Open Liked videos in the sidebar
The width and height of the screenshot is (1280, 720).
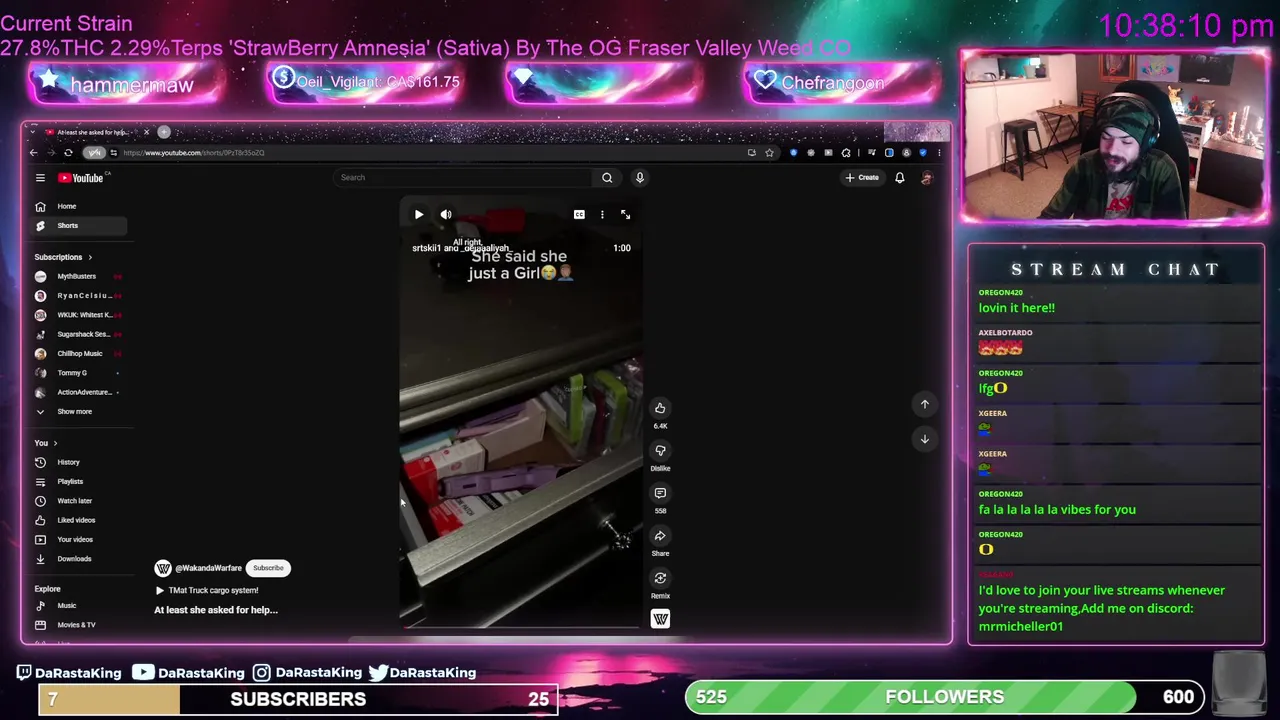click(78, 520)
